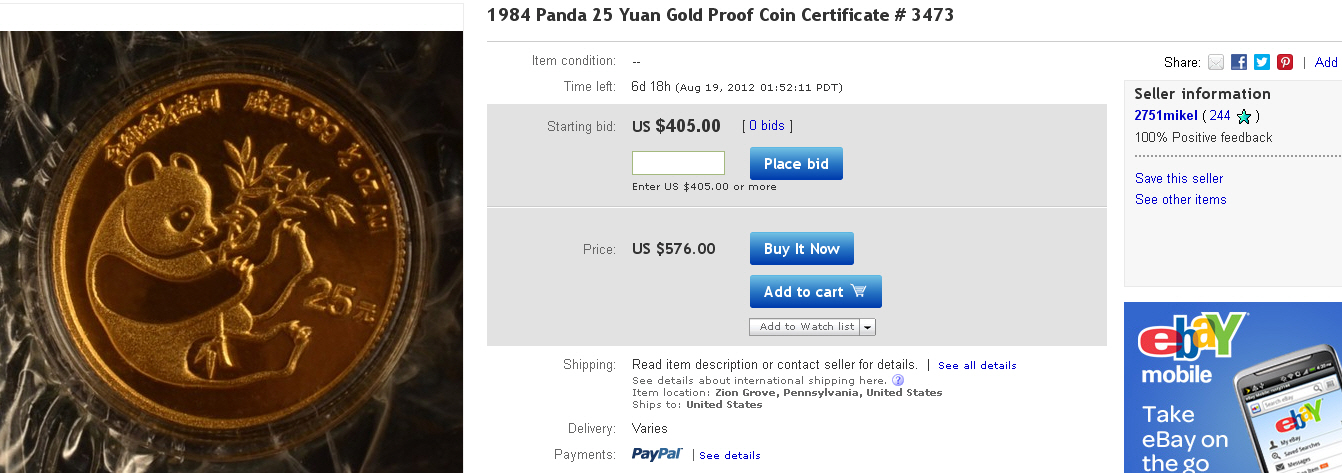The height and width of the screenshot is (473, 1342).
Task: Click Save this seller link
Action: click(1179, 178)
